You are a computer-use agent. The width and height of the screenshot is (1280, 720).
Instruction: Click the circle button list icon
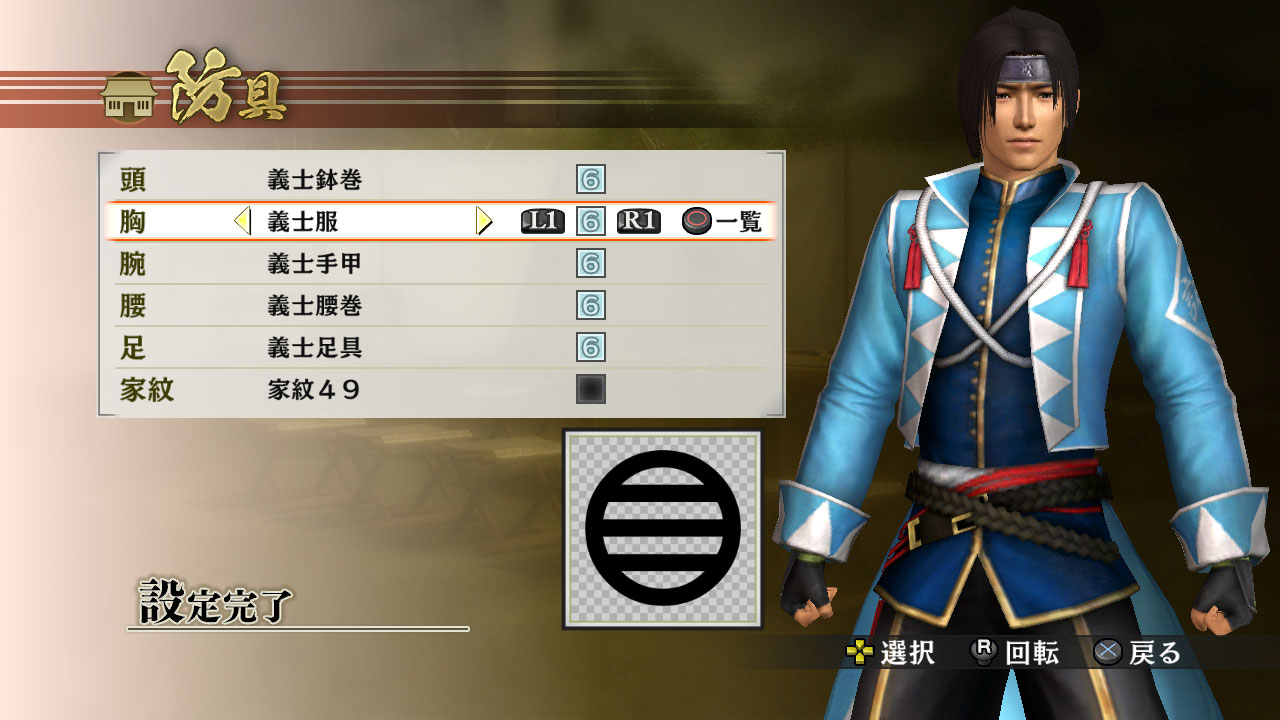pyautogui.click(x=697, y=222)
